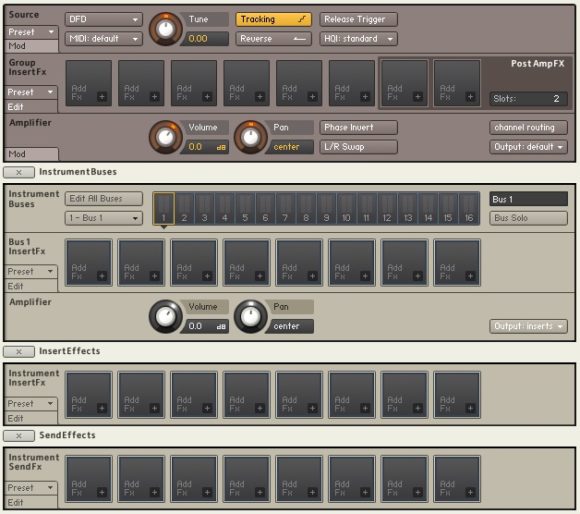The image size is (580, 514).
Task: Click the bus Amplifier Pan knob
Action: tap(251, 317)
